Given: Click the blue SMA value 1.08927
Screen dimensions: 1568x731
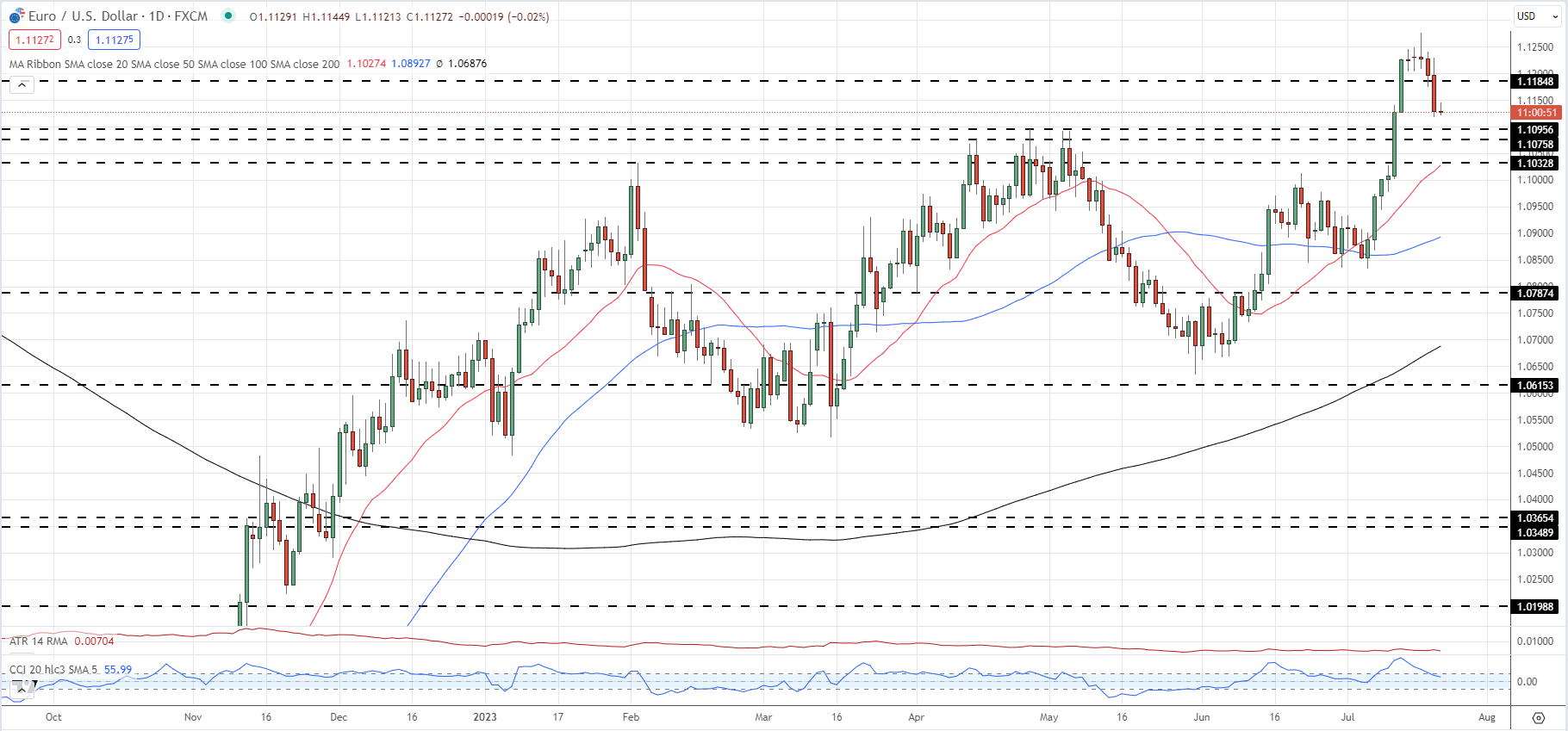Looking at the screenshot, I should click(x=411, y=64).
